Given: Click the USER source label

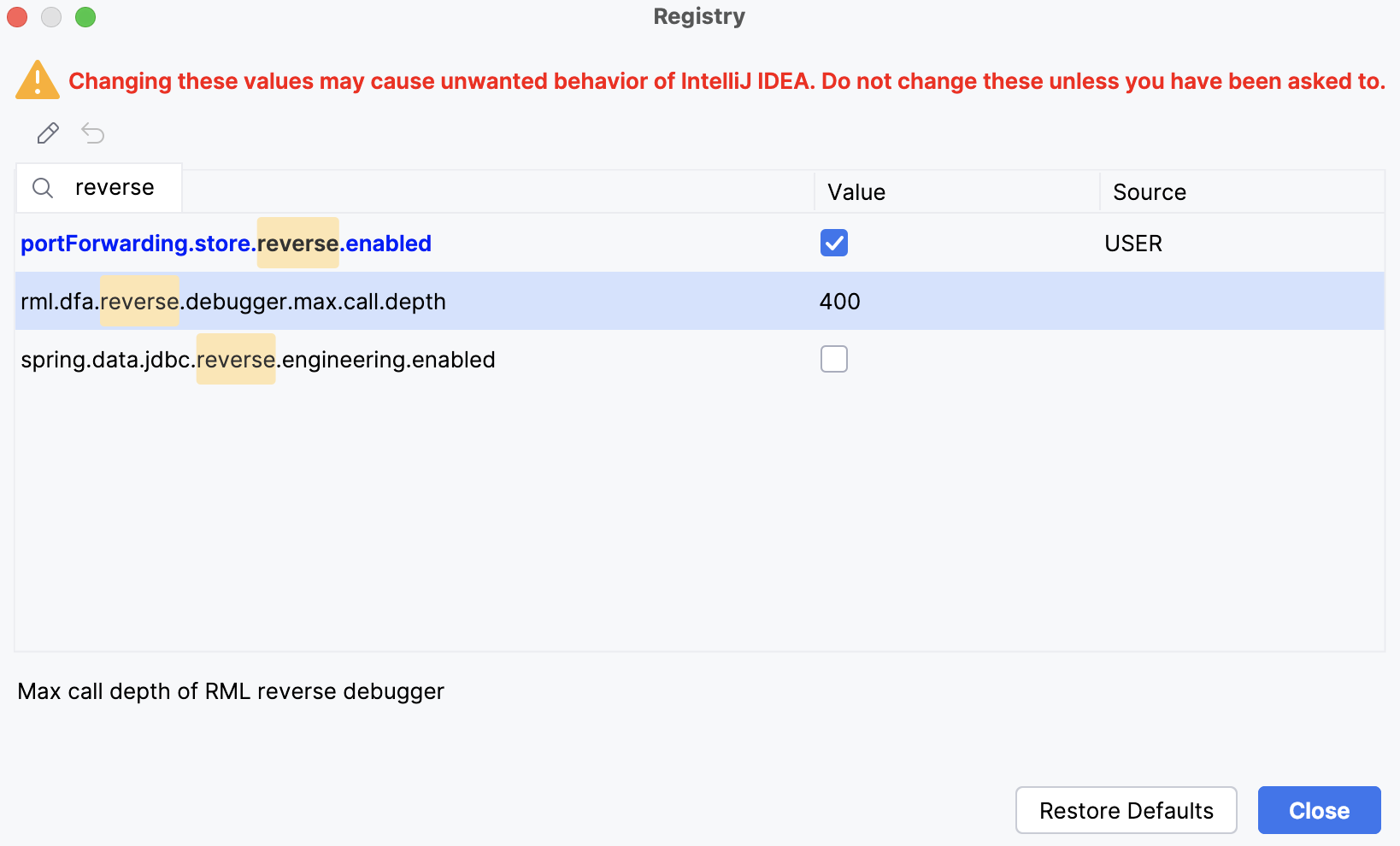Looking at the screenshot, I should click(x=1133, y=243).
